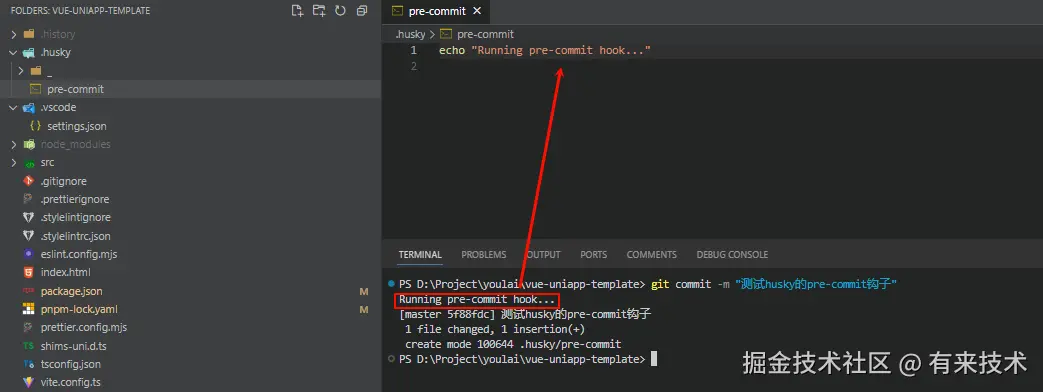The image size is (1043, 392).
Task: Click the echo line in the editor
Action: pyautogui.click(x=544, y=51)
